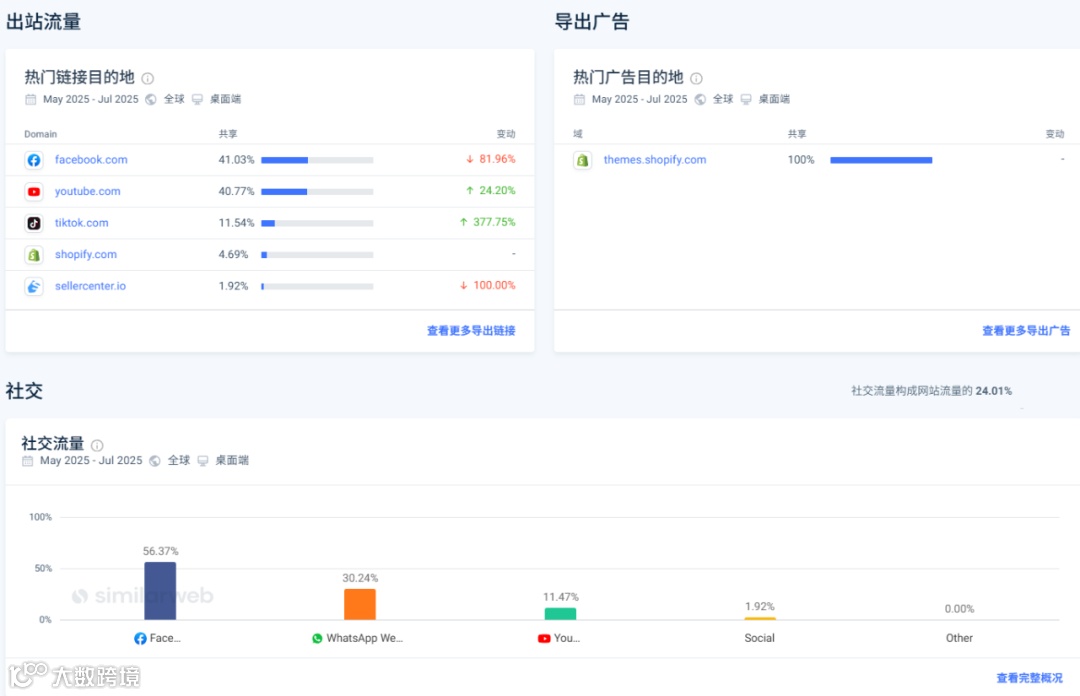Click YouTube icon under the chart axis

pyautogui.click(x=544, y=638)
